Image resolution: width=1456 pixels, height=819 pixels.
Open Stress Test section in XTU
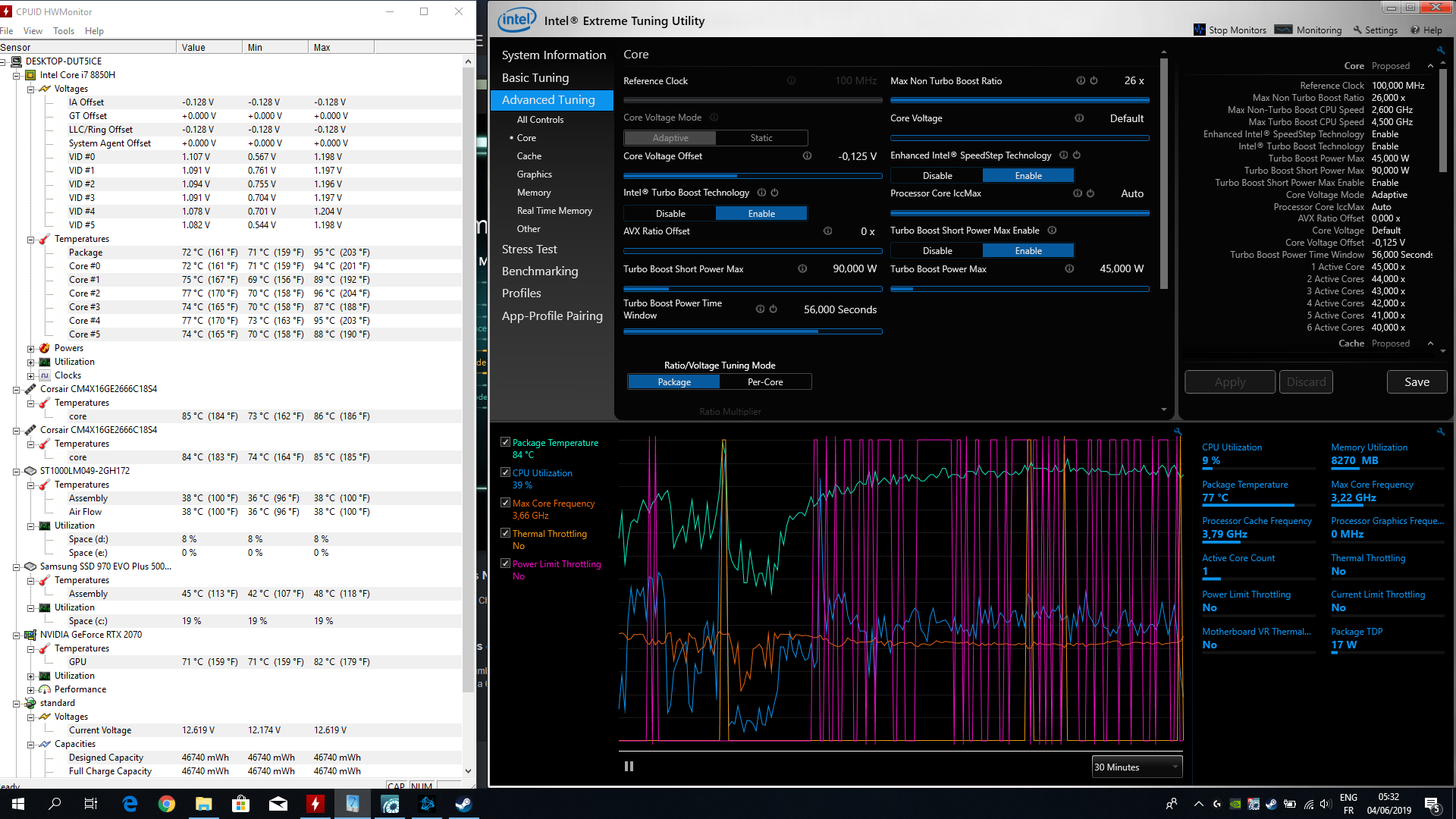point(529,249)
